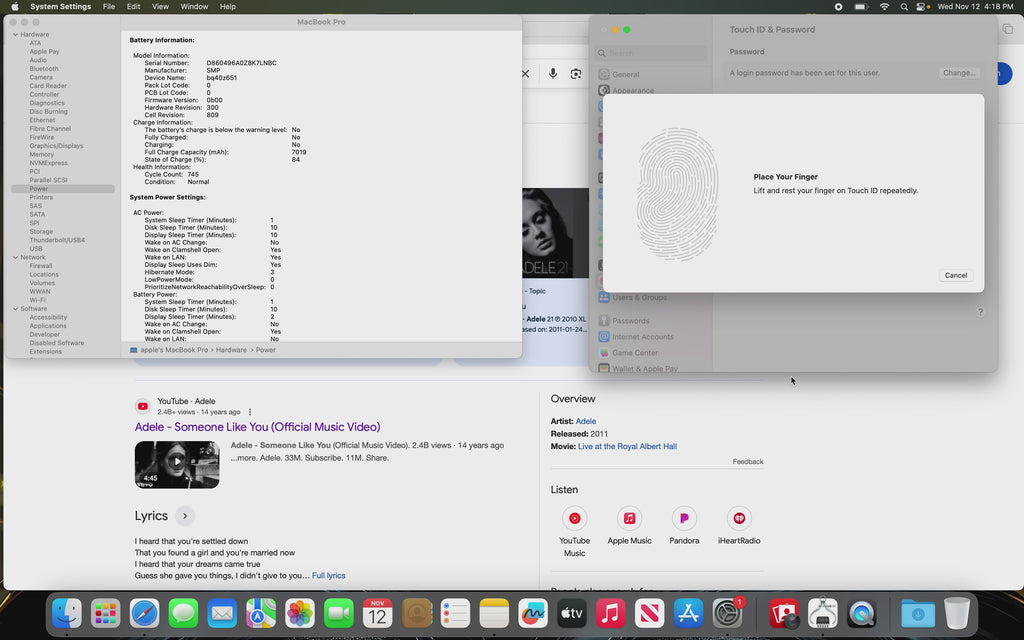Collapse the Network tree group
The width and height of the screenshot is (1024, 640).
(x=15, y=258)
